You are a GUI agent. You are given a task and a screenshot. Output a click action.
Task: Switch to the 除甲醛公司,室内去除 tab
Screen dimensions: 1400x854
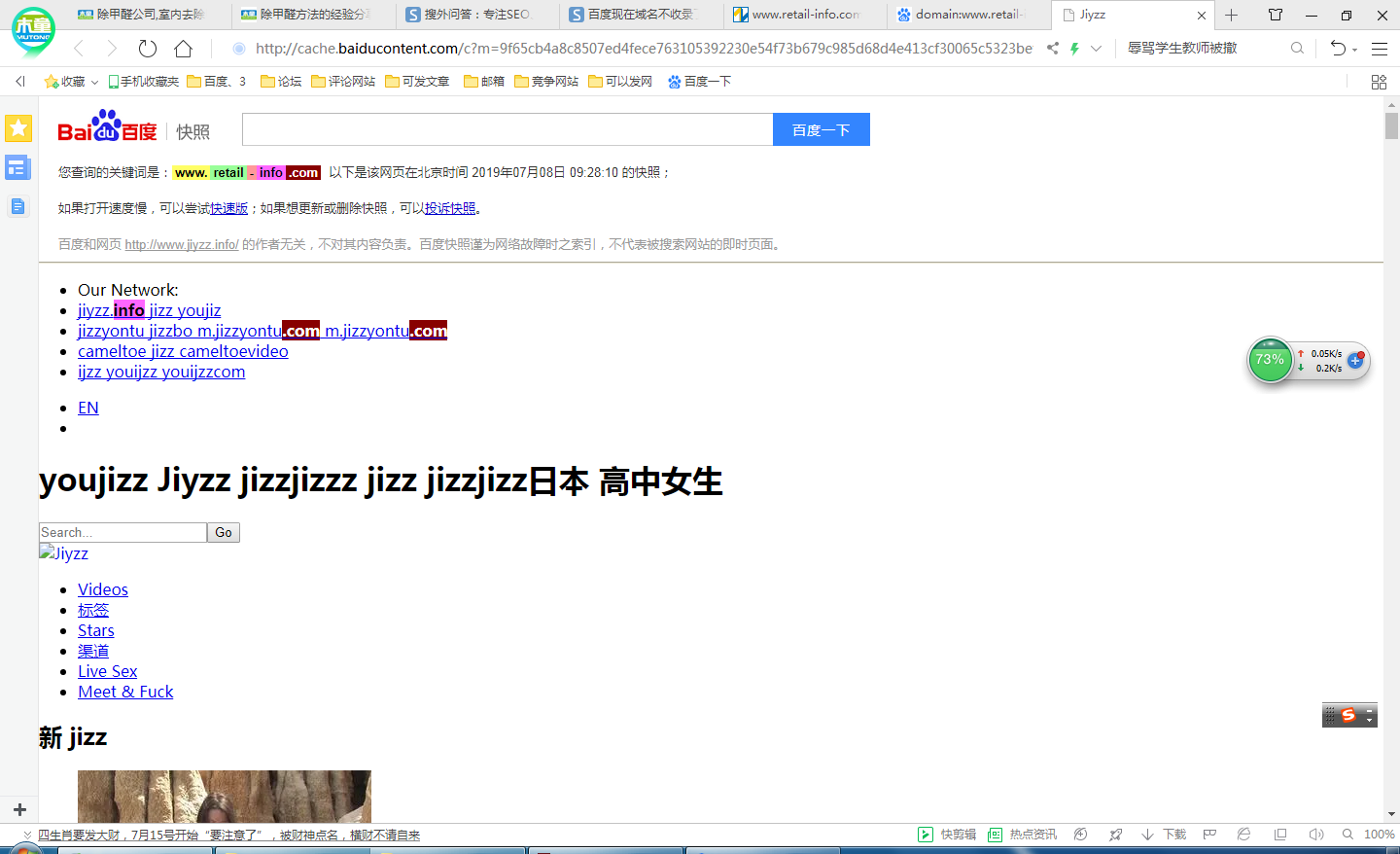pyautogui.click(x=151, y=15)
